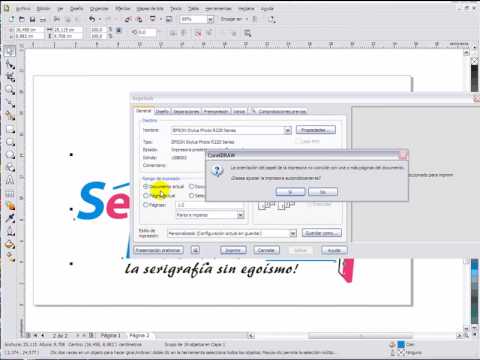Click the Imprimir button
The image size is (480, 360).
click(x=233, y=250)
